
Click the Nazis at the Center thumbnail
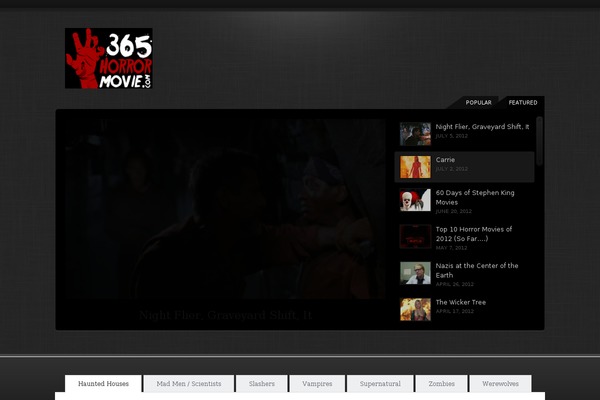[415, 273]
